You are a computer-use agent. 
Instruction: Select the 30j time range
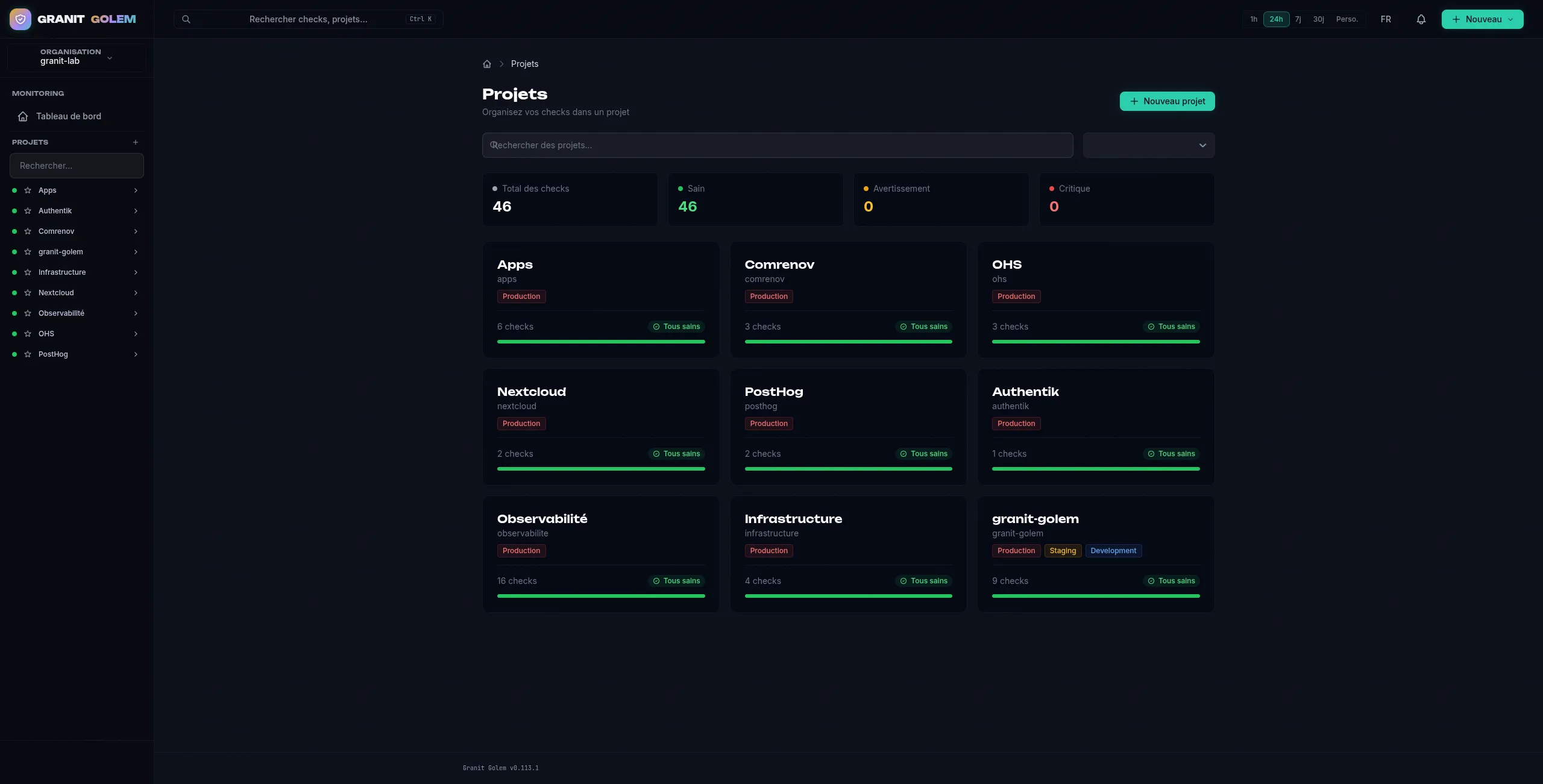(x=1319, y=19)
